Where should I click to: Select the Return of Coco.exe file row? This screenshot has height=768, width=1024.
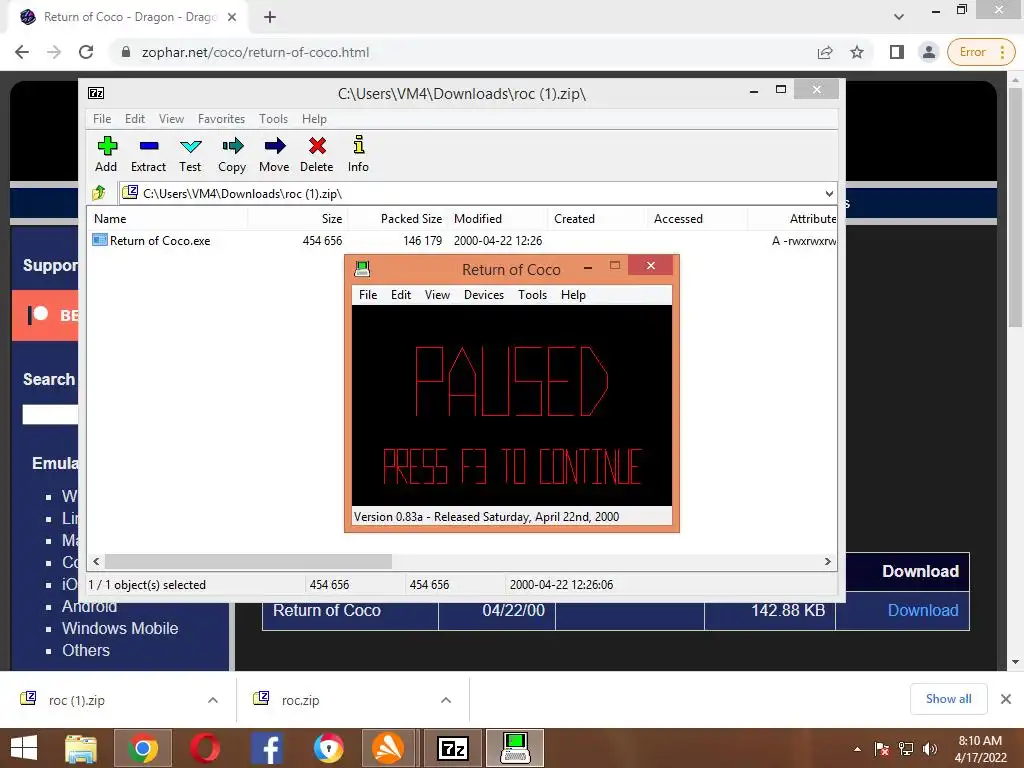tap(462, 240)
